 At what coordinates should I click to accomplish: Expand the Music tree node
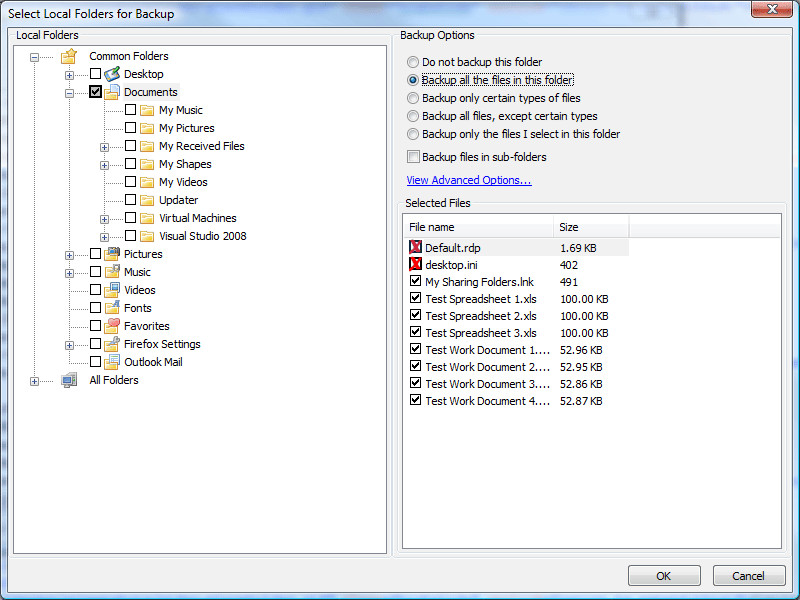click(69, 273)
